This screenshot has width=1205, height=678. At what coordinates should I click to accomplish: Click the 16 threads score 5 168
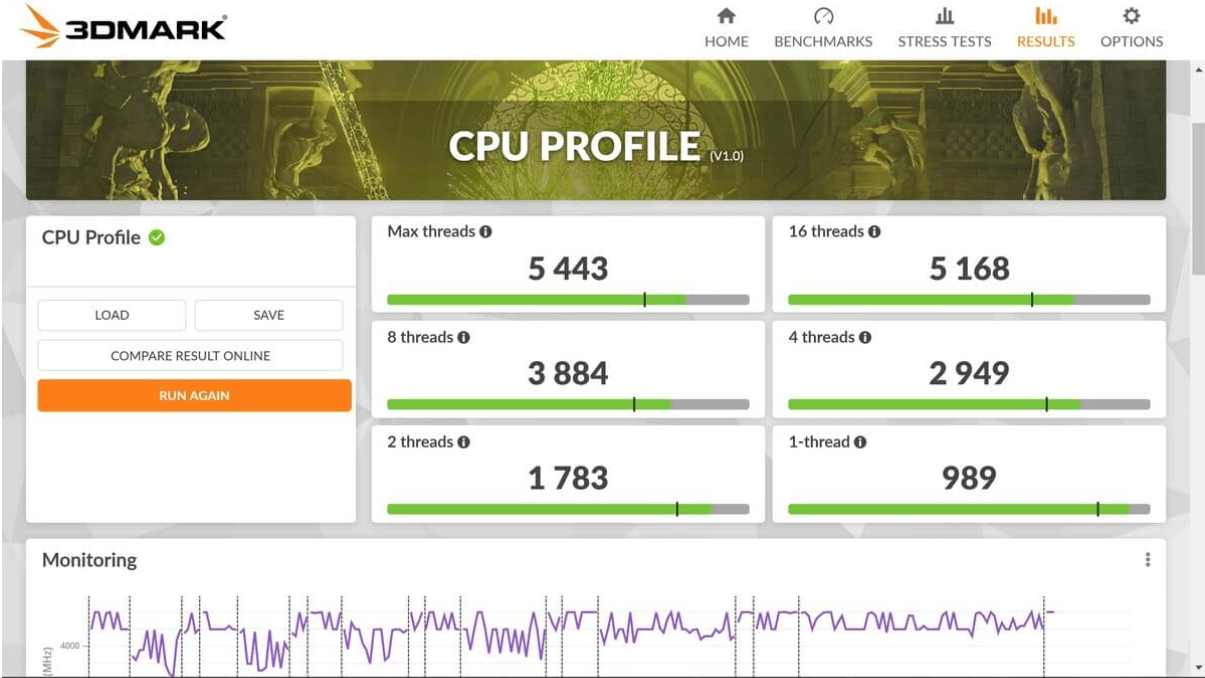pyautogui.click(x=969, y=268)
